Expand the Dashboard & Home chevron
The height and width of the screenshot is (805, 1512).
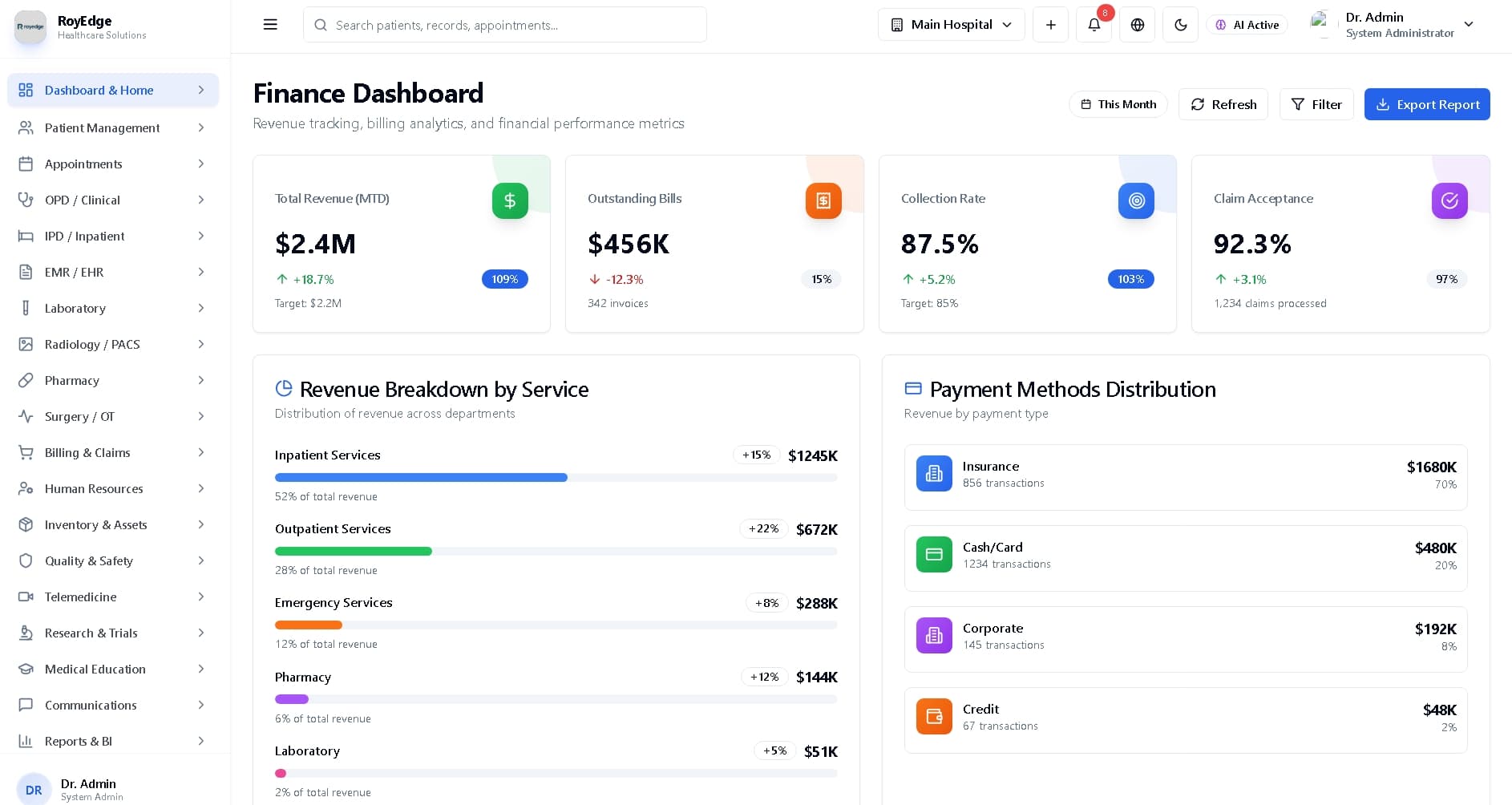click(201, 90)
